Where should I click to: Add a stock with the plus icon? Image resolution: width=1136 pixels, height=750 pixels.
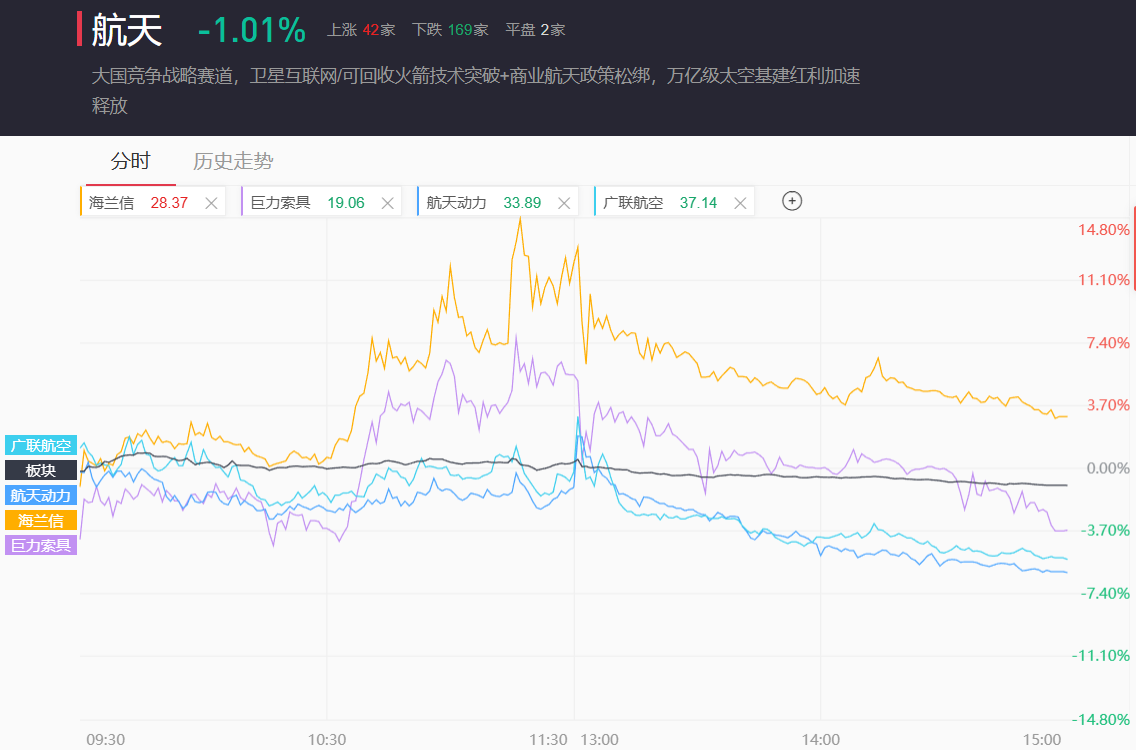coord(792,201)
